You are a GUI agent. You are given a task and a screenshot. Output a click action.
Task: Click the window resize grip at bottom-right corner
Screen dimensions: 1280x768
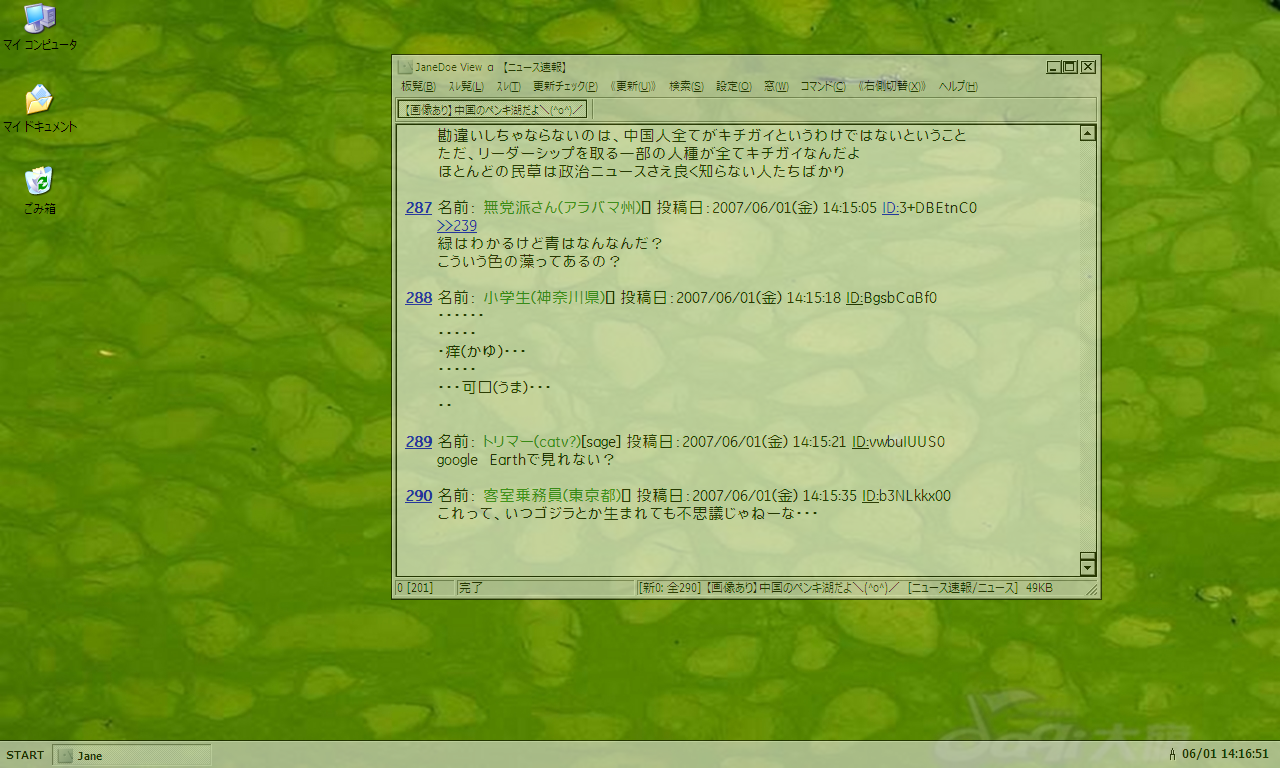1092,590
